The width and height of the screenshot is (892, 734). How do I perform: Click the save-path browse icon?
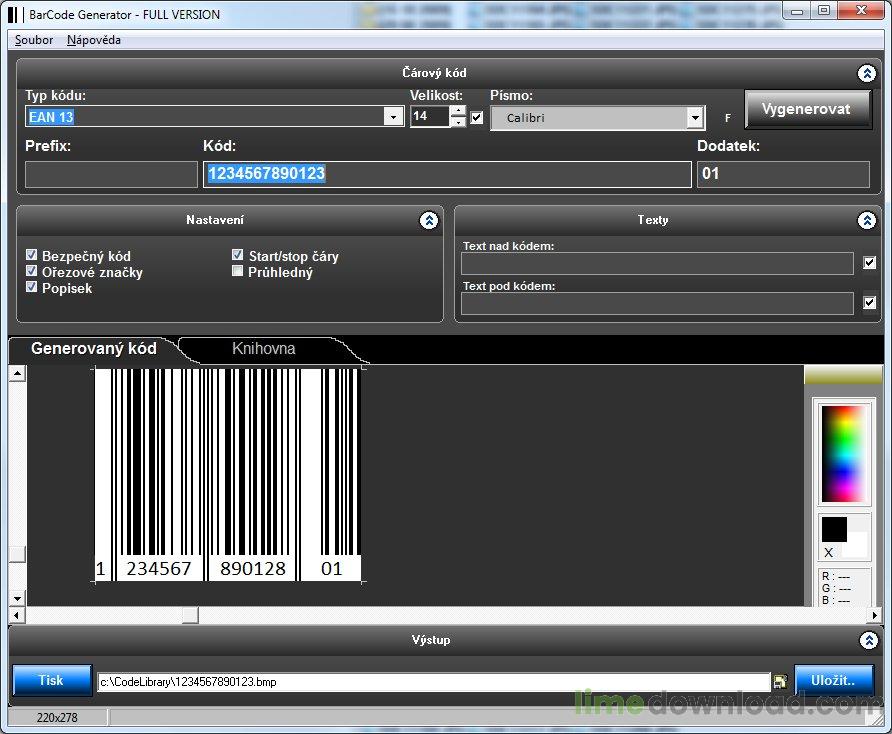(780, 682)
